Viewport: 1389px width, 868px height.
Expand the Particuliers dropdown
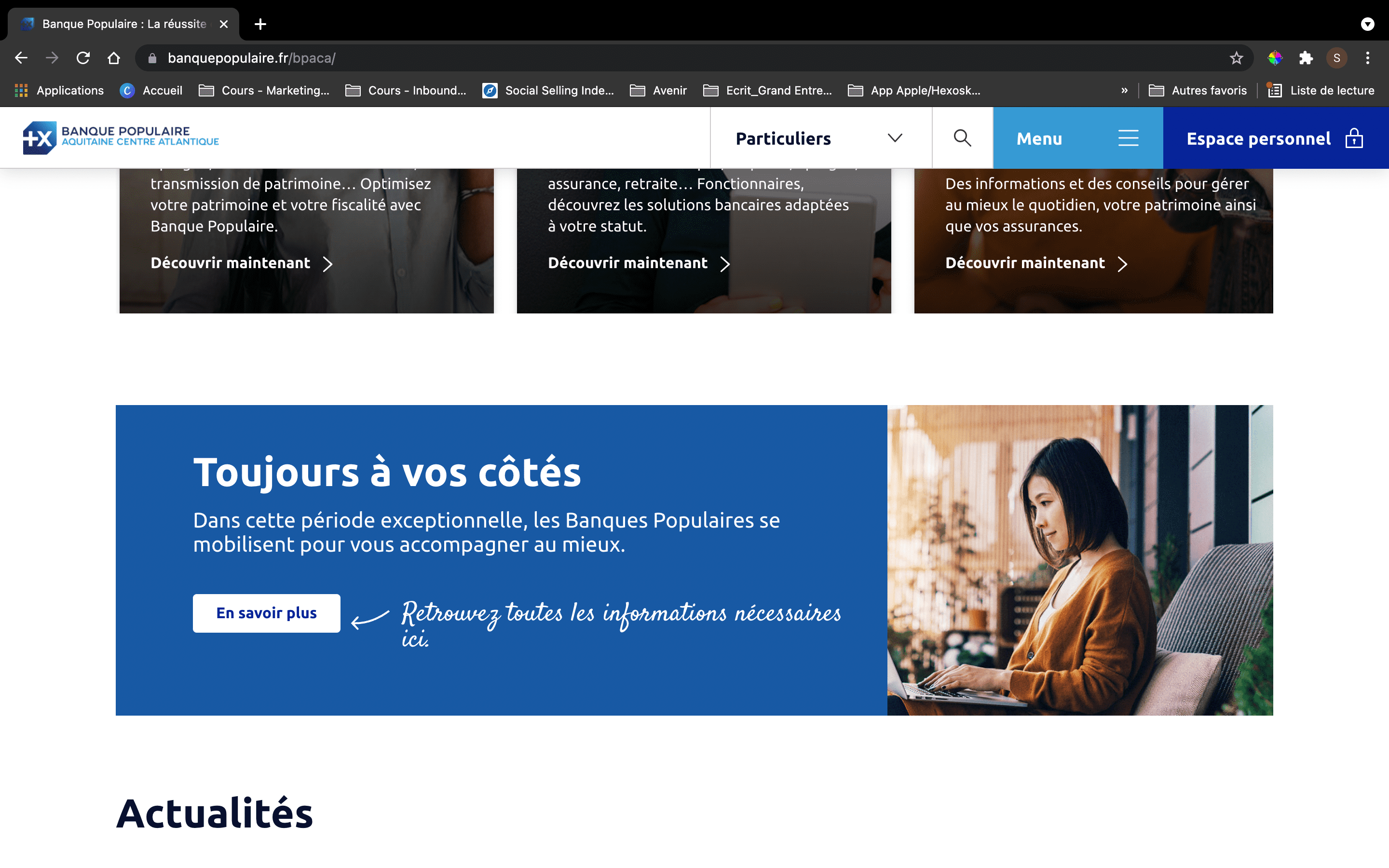820,138
